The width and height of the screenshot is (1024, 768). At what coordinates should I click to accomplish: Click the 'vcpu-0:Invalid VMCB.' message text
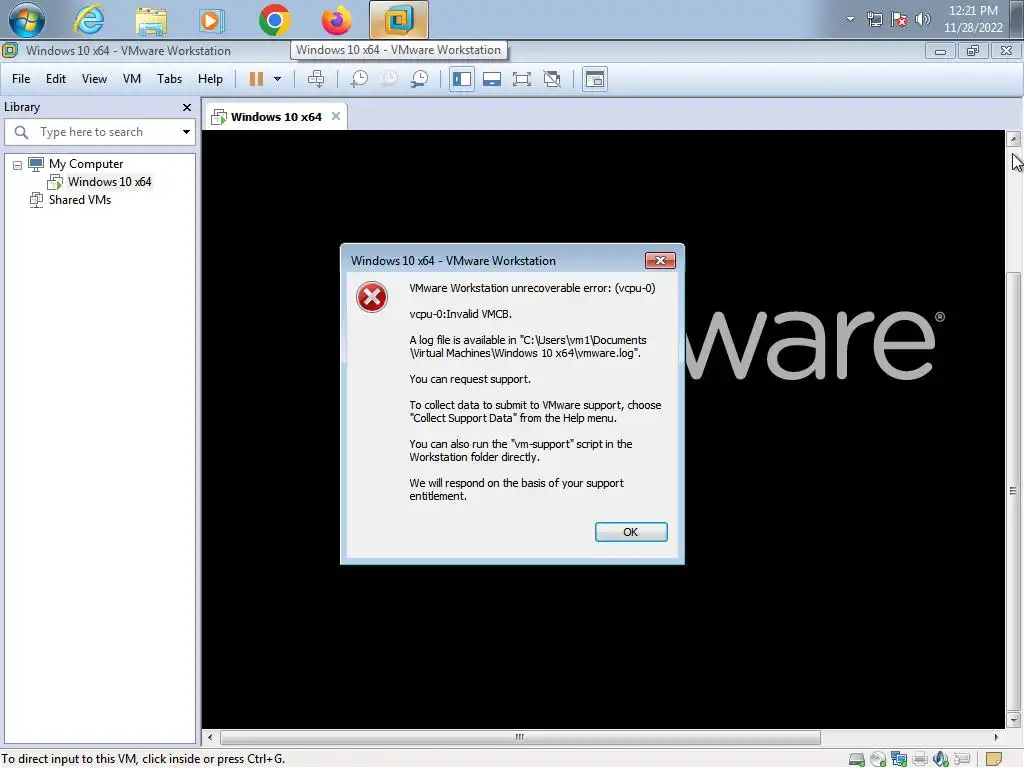coord(460,314)
